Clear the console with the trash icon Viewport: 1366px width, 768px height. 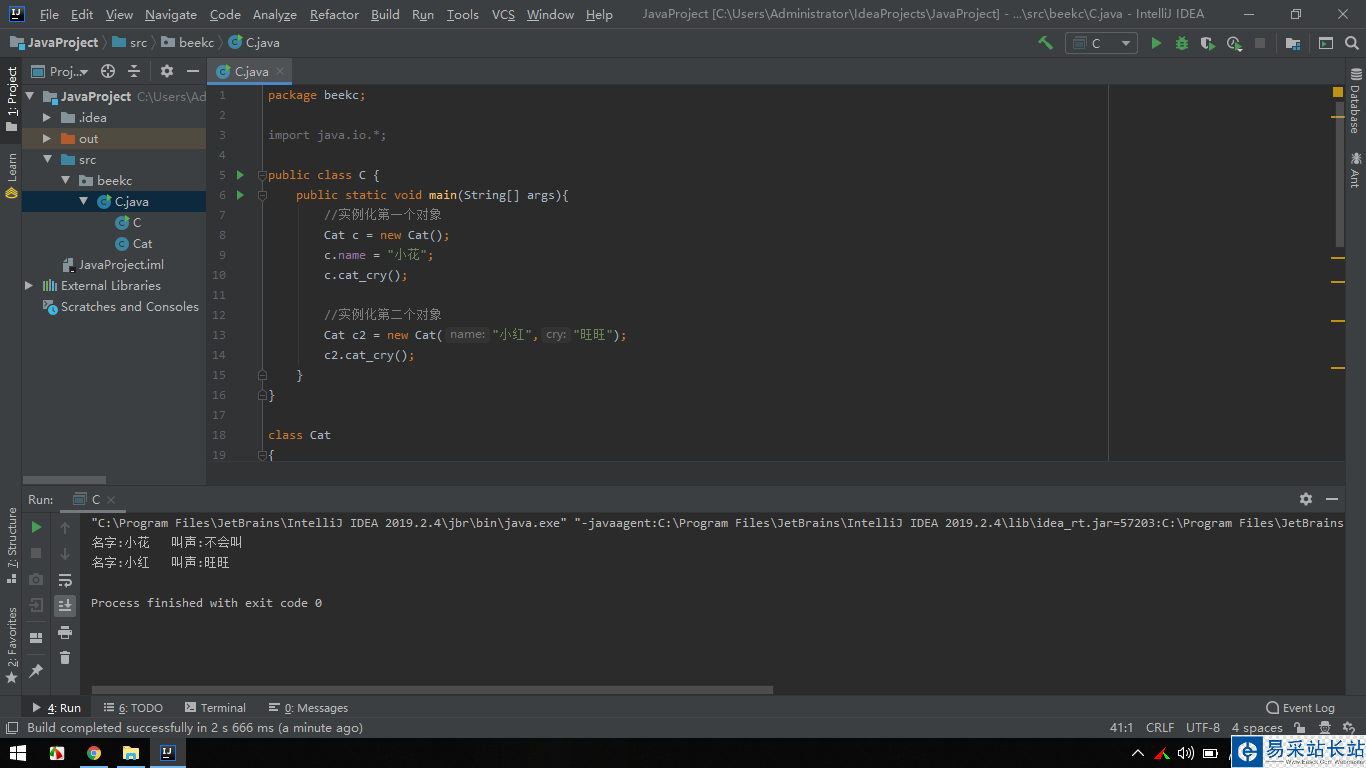click(65, 657)
